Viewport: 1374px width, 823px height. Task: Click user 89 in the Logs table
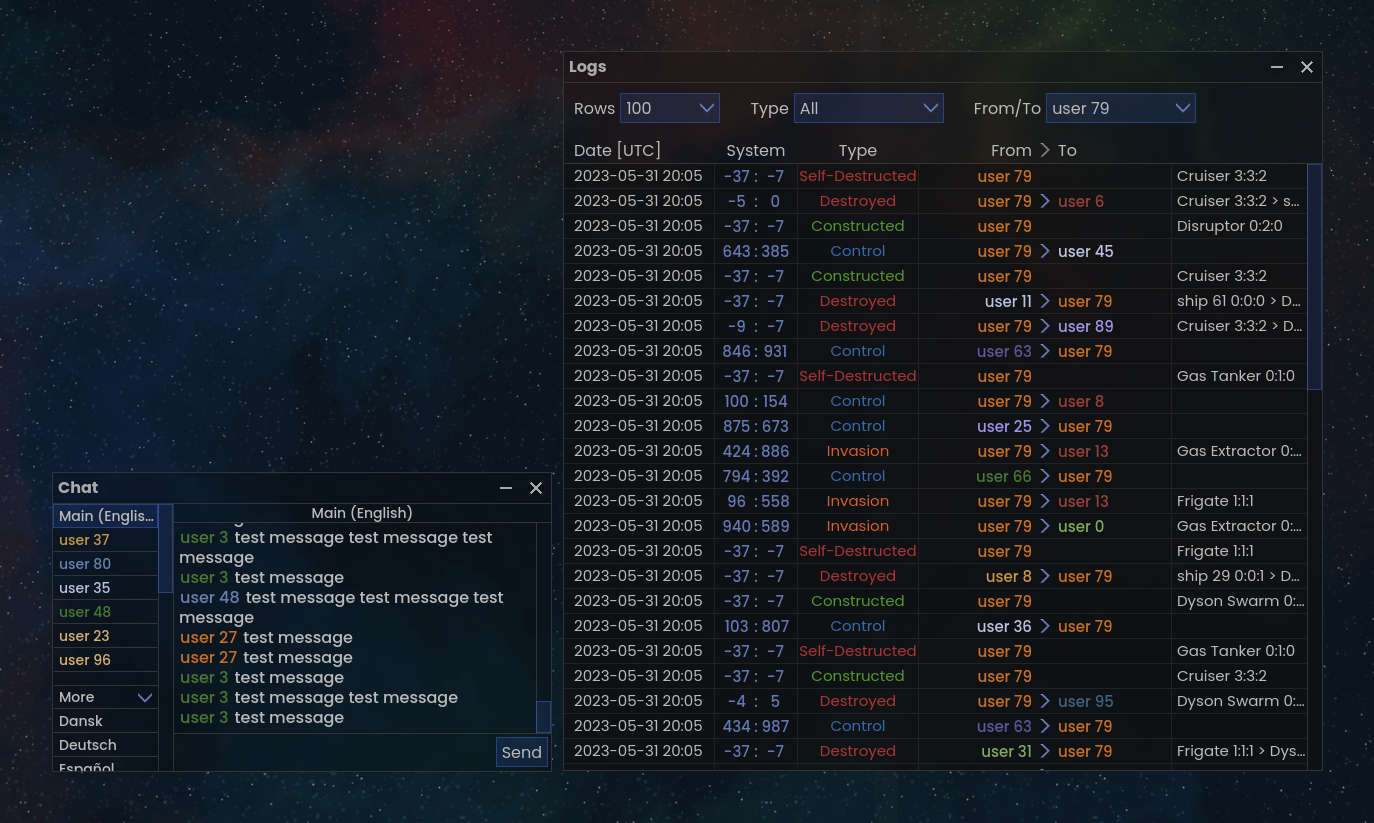(x=1086, y=326)
